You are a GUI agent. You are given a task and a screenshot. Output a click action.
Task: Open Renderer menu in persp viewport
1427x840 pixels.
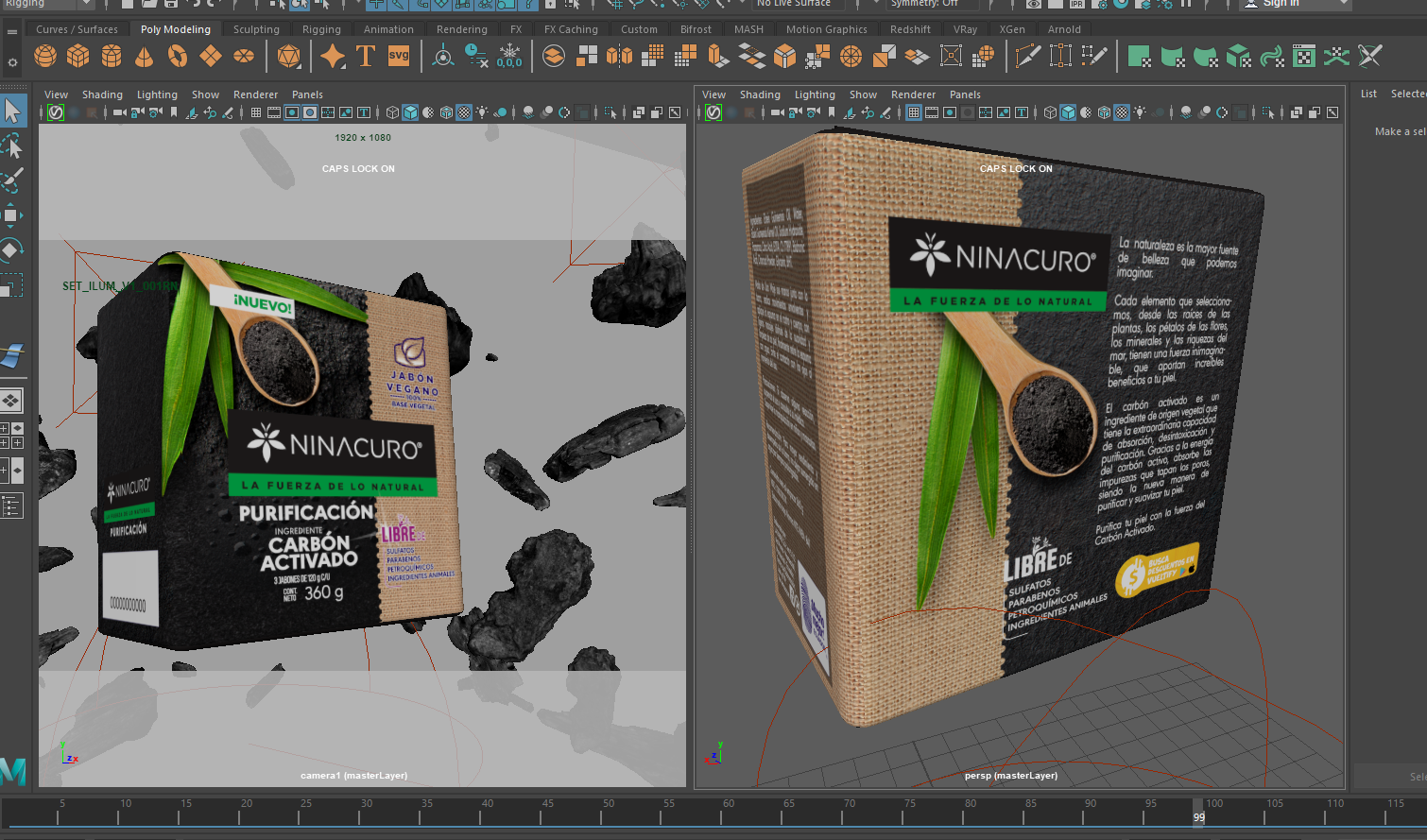[x=913, y=94]
